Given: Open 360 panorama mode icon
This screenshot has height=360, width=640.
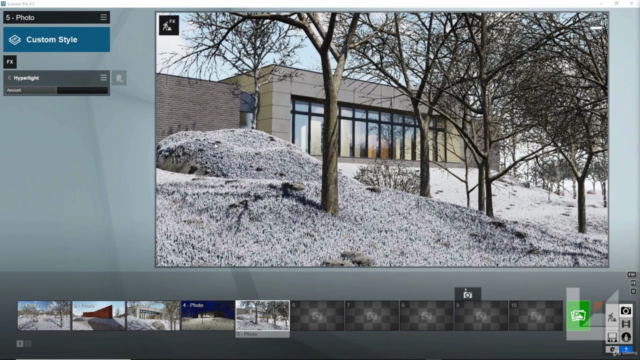Looking at the screenshot, I should pos(626,337).
